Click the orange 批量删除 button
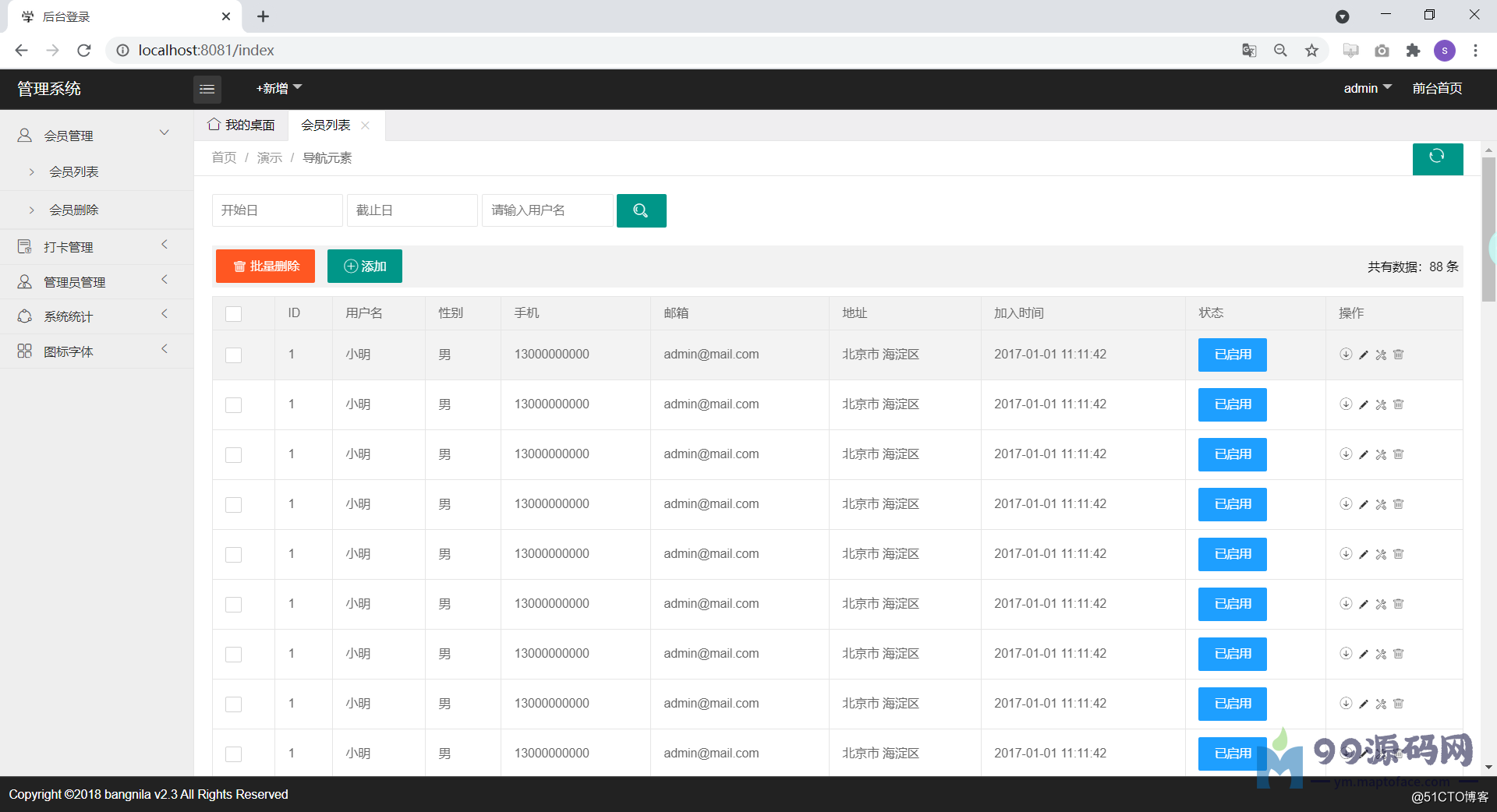Viewport: 1497px width, 812px height. [265, 267]
